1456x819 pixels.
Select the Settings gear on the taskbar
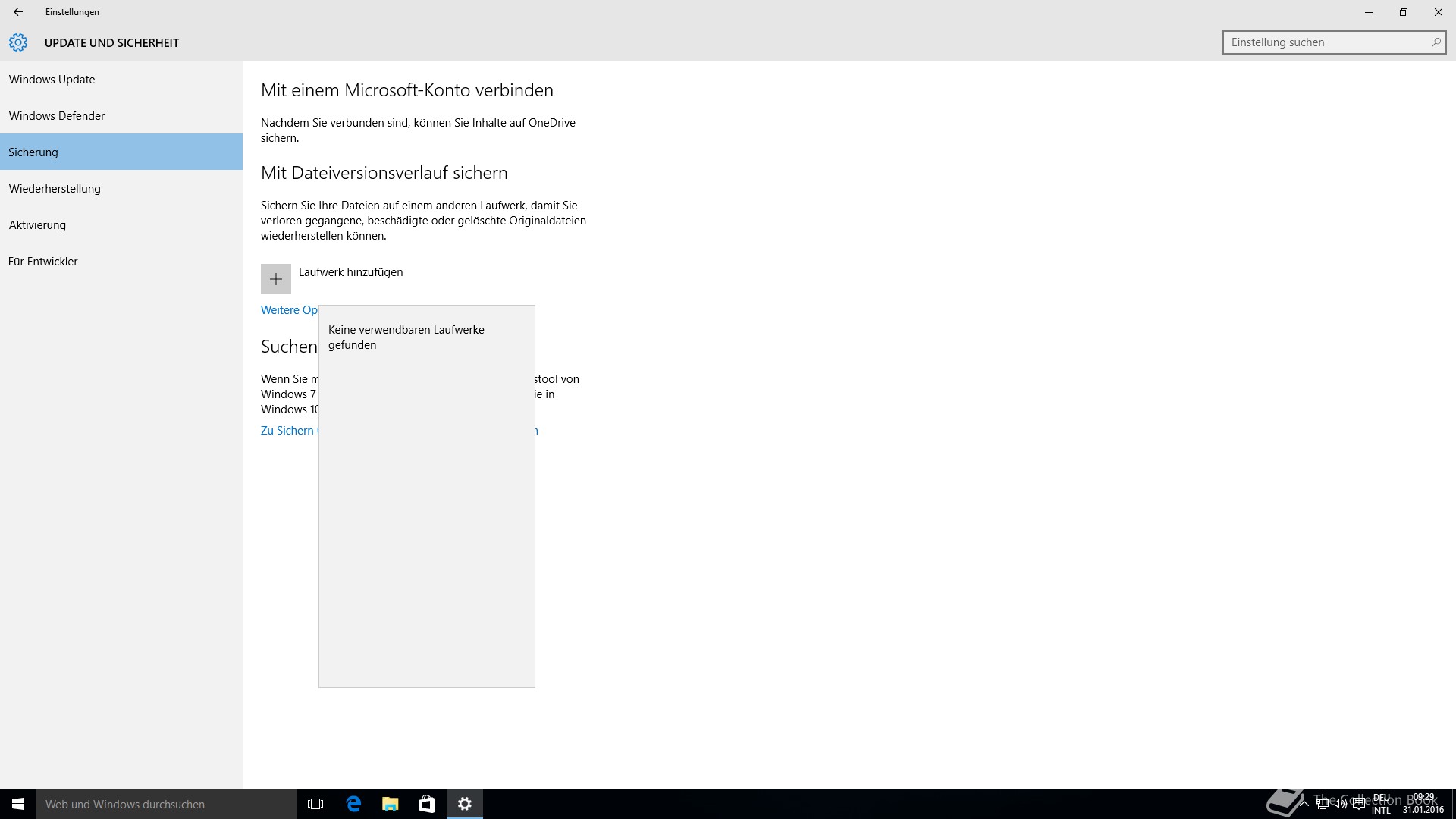pyautogui.click(x=465, y=804)
